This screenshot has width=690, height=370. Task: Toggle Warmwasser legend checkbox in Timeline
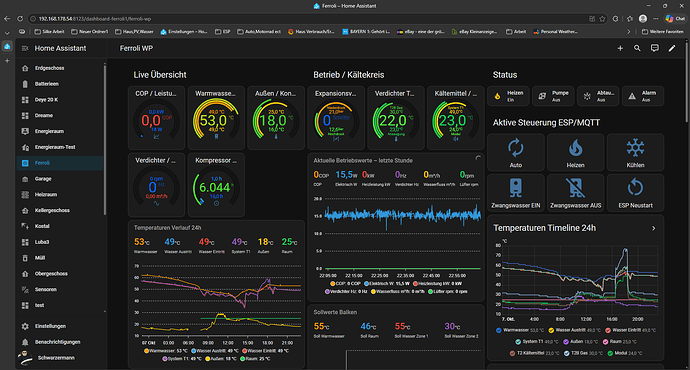tap(499, 330)
